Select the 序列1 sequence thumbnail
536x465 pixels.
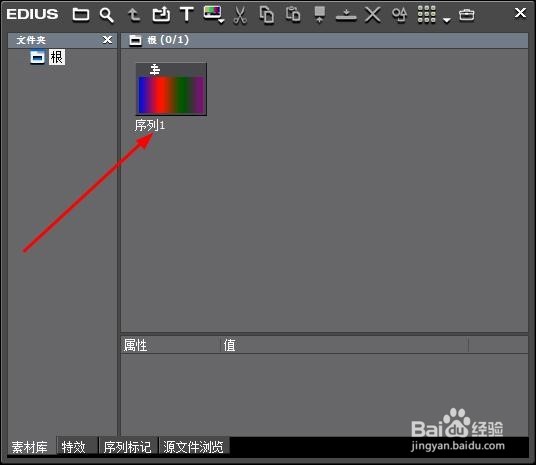(171, 89)
